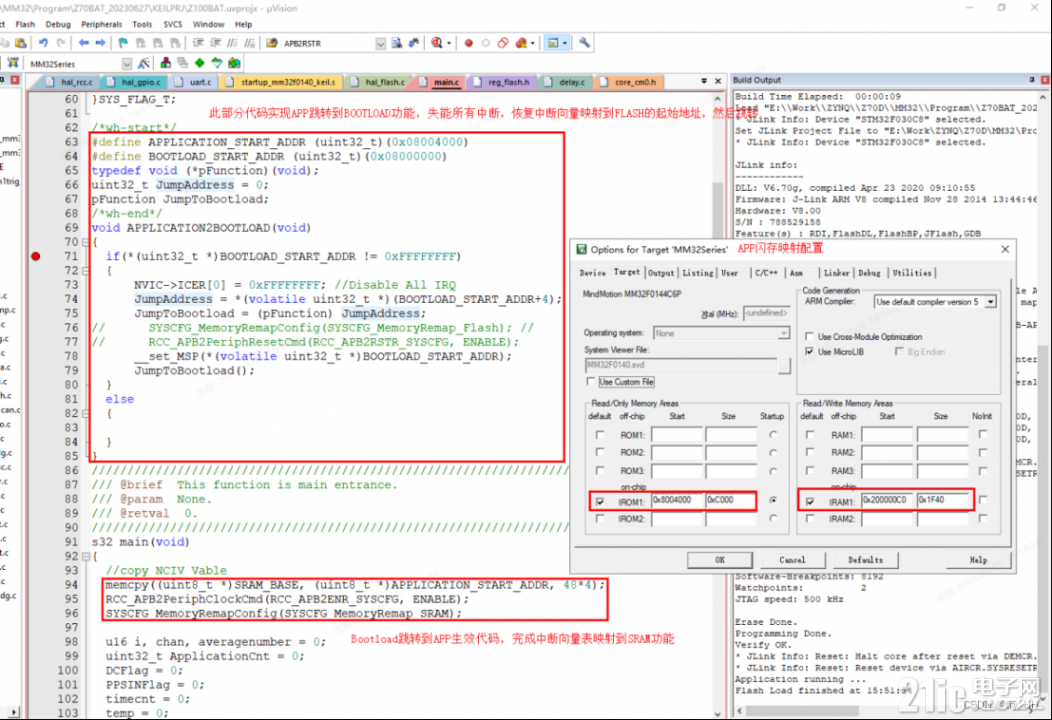Launch the Pack Installer icon
The height and width of the screenshot is (720, 1052).
click(234, 63)
